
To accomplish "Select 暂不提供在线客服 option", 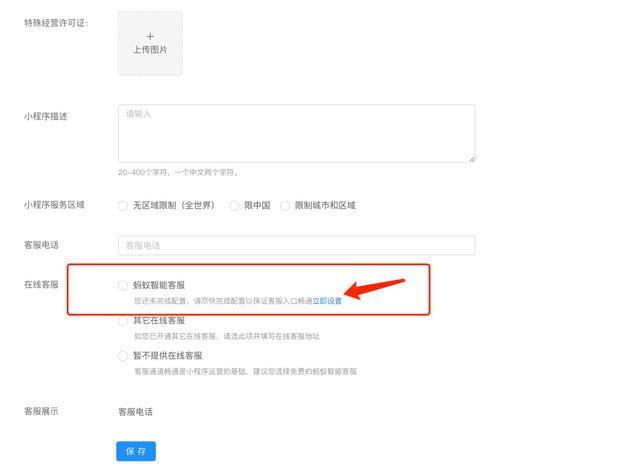I will (123, 356).
